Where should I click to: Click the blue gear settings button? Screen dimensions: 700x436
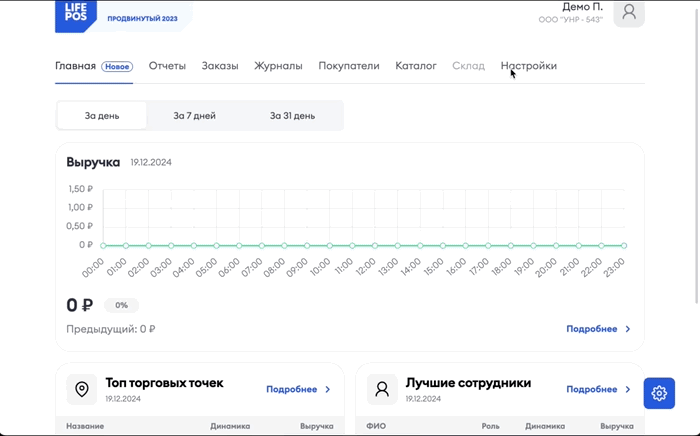659,393
